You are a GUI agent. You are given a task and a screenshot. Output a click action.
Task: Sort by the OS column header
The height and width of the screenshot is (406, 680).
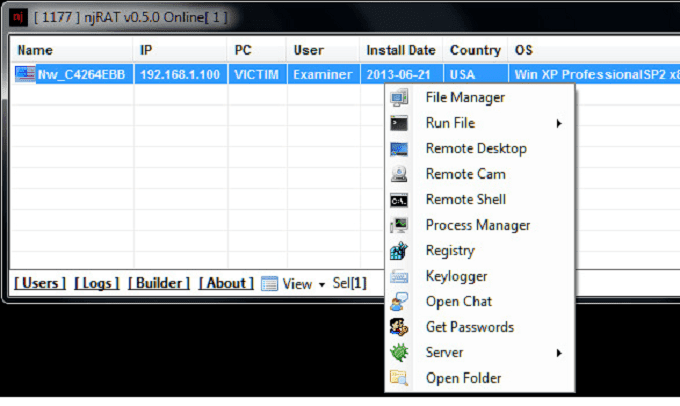(594, 50)
